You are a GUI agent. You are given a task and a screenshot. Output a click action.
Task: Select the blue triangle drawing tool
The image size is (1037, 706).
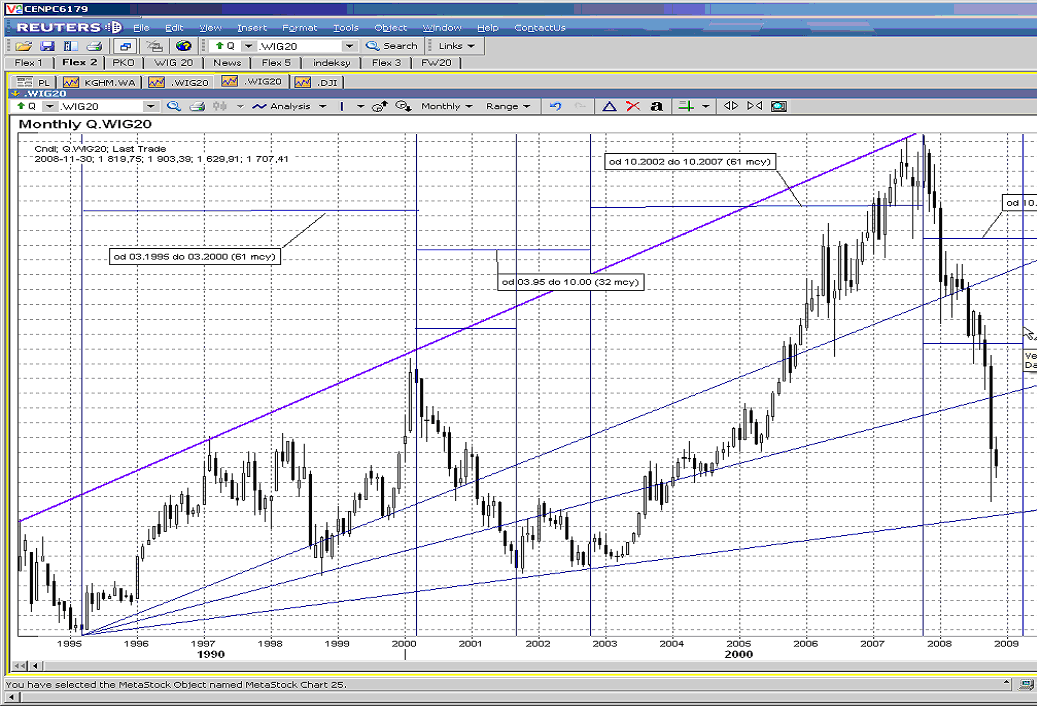click(x=607, y=106)
